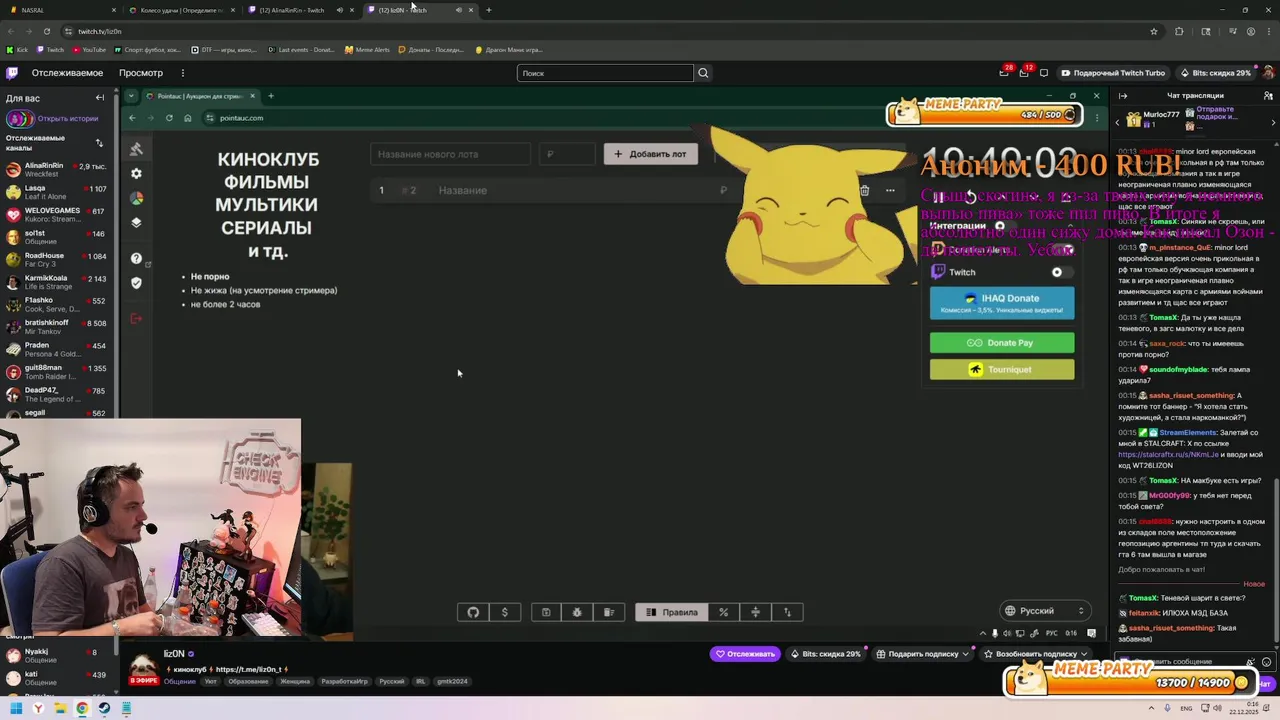
Task: Expand the Возобновить подписку dropdown arrow
Action: (x=1084, y=654)
